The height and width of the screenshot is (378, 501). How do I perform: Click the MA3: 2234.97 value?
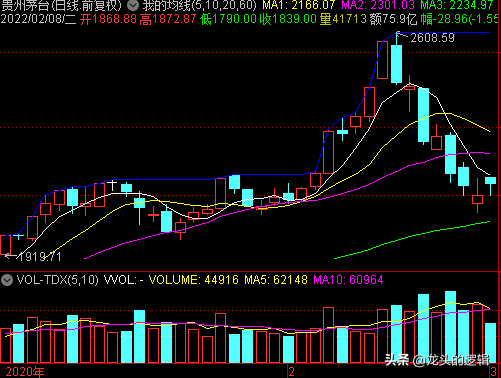457,5
